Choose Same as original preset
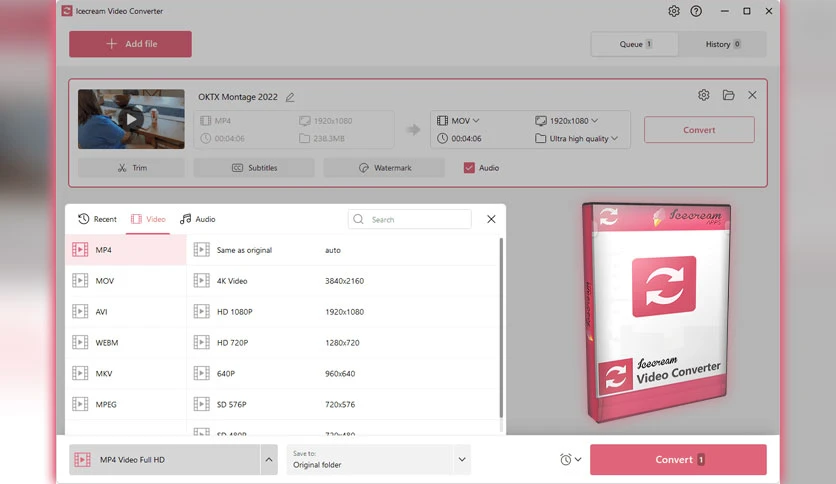Image resolution: width=836 pixels, height=484 pixels. click(343, 250)
